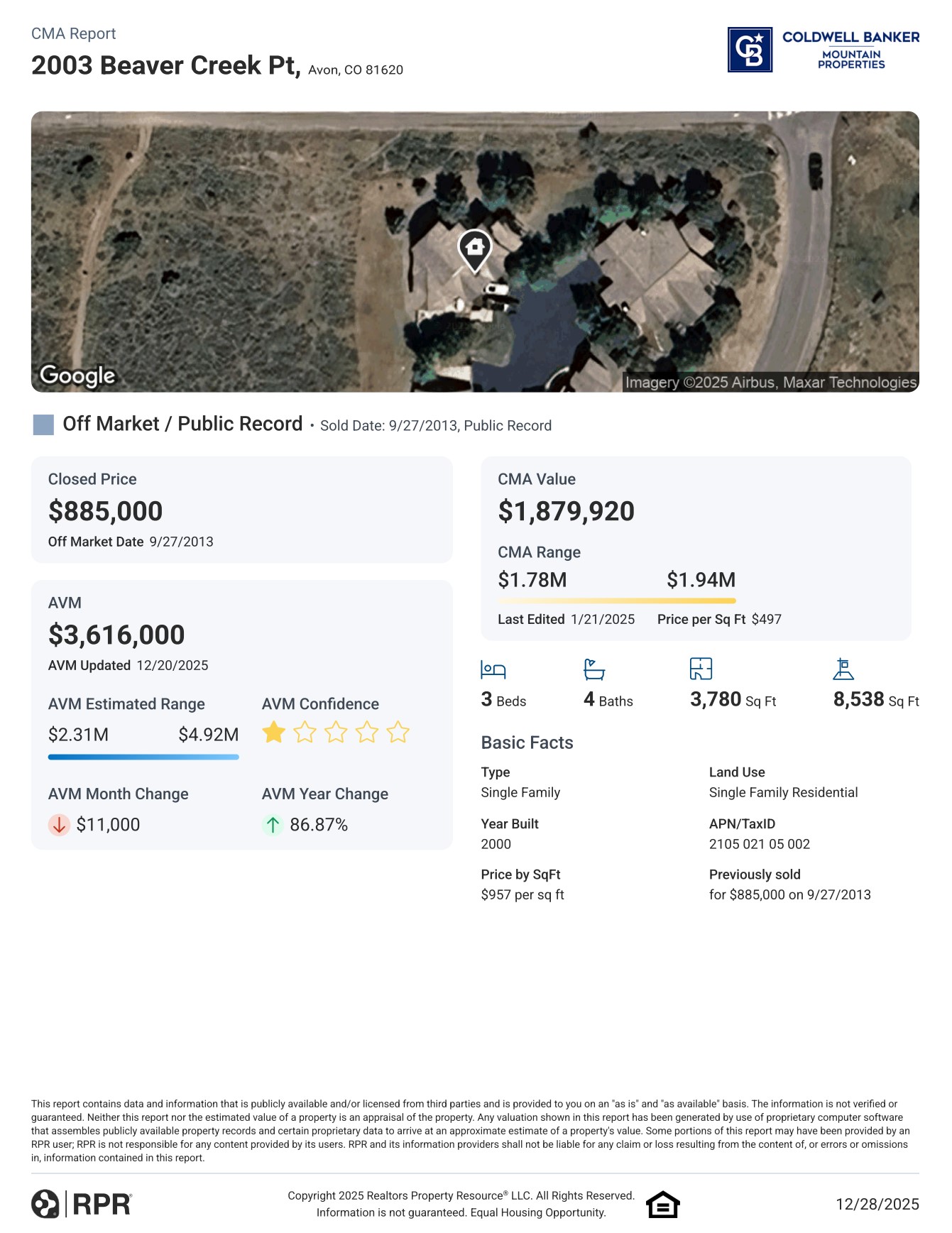Click the RPR logo in the footer
The image size is (952, 1233).
82,1204
